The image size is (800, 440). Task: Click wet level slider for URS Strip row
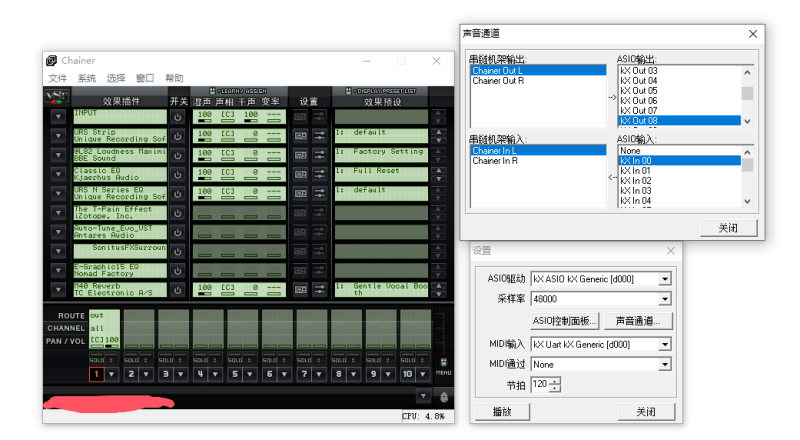tap(205, 141)
